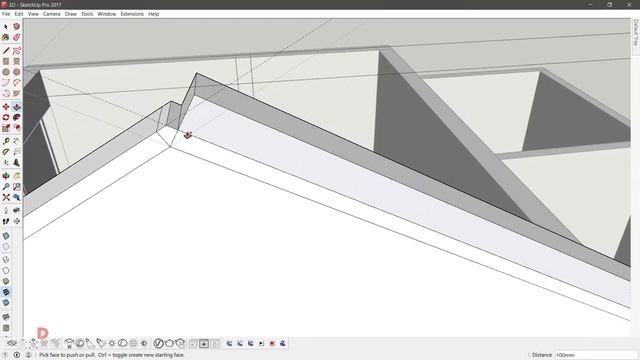The image size is (640, 360).
Task: Open the Extensions menu
Action: point(132,14)
